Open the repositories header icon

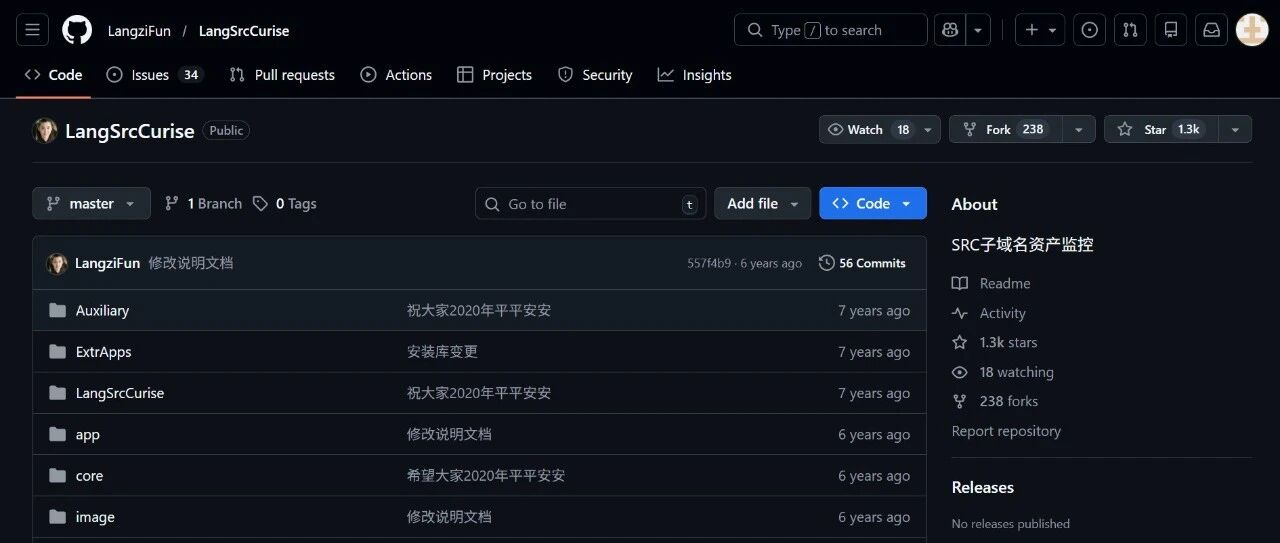(1171, 30)
